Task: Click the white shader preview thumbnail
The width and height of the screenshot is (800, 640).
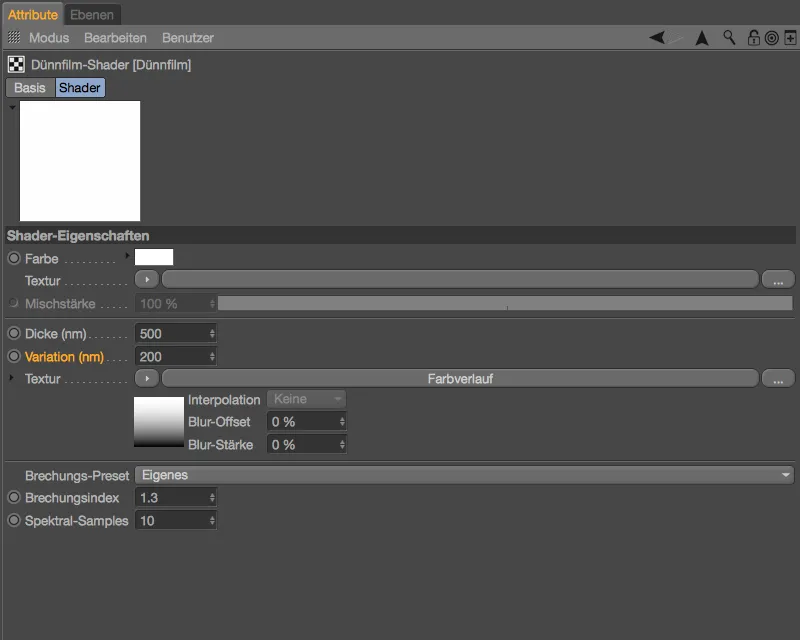Action: (80, 161)
